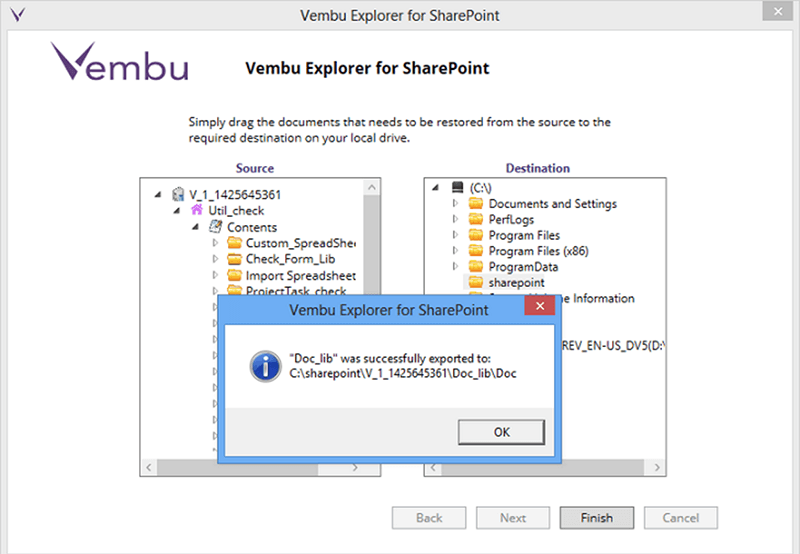Click the V_1_1425645361 database icon
Image resolution: width=800 pixels, height=554 pixels.
pyautogui.click(x=178, y=194)
